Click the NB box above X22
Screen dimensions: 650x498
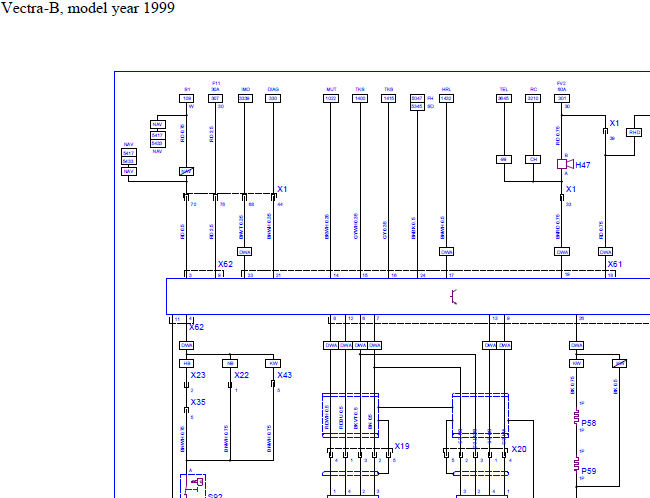(230, 364)
